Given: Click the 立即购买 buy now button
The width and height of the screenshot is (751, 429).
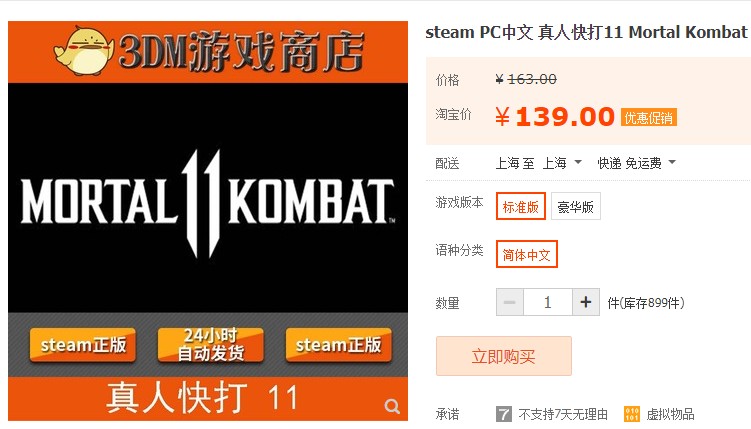Looking at the screenshot, I should 503,356.
